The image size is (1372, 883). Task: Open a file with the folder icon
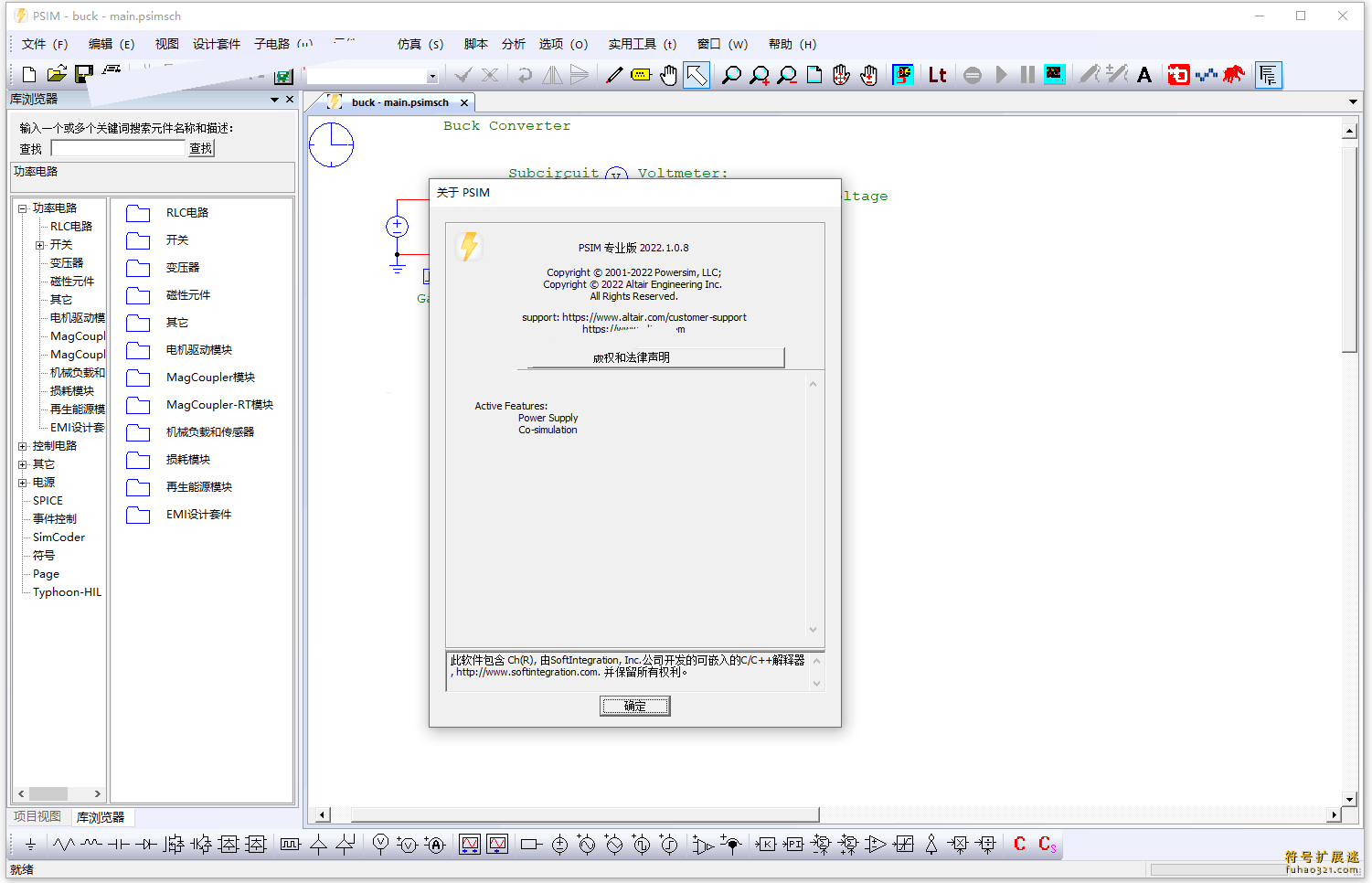pyautogui.click(x=57, y=75)
